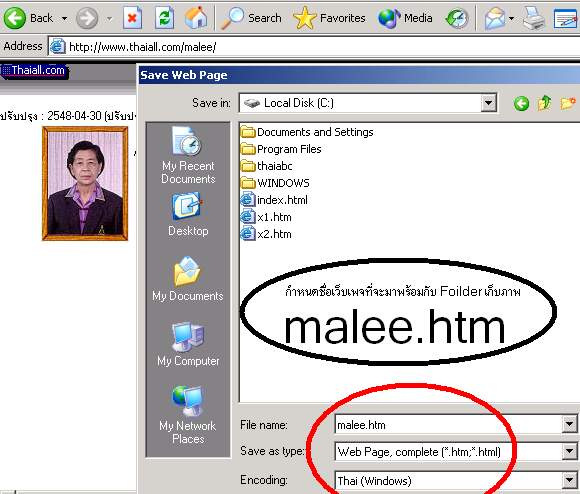Select My Recent Documents in places bar

(188, 155)
